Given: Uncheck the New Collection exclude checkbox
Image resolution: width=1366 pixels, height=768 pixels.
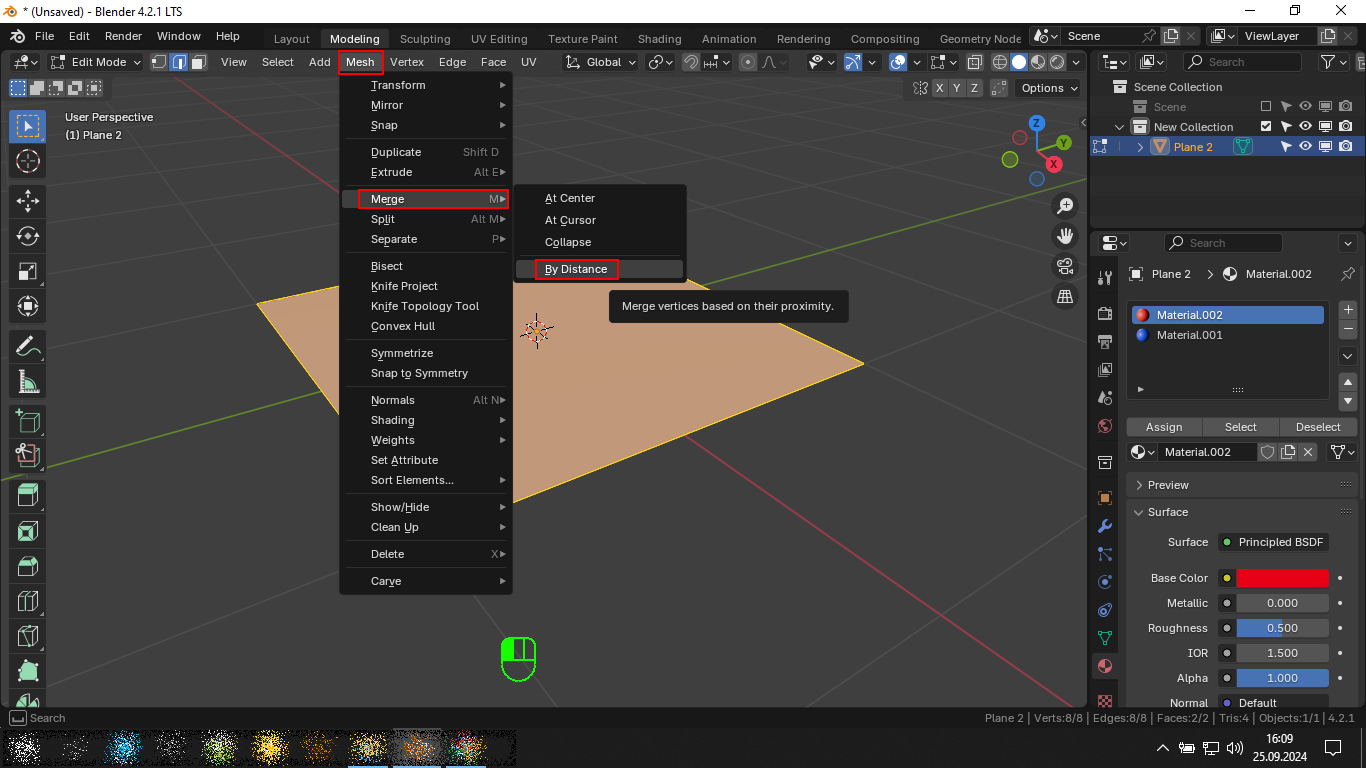Looking at the screenshot, I should (1266, 127).
